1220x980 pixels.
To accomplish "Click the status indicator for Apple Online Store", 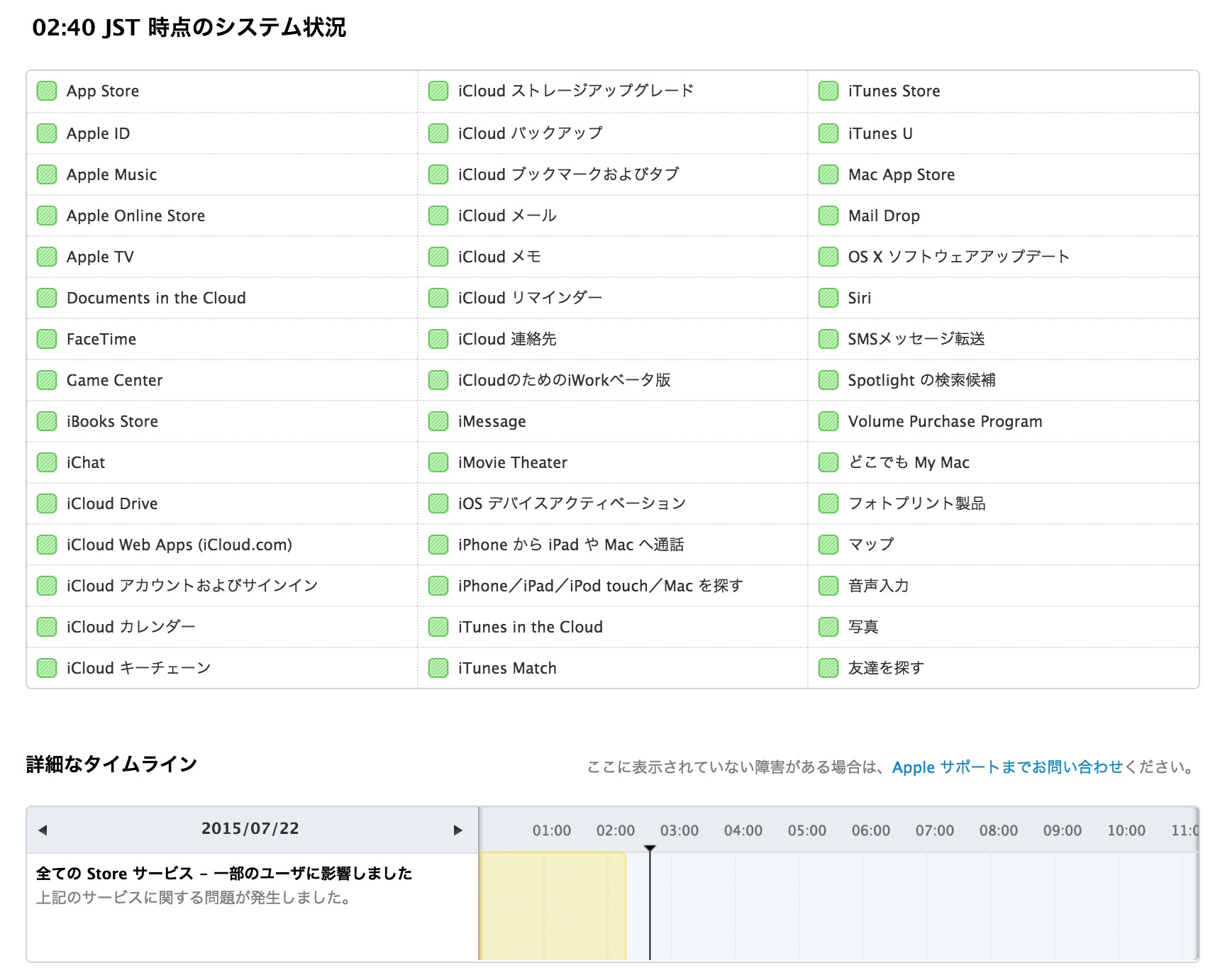I will [x=47, y=216].
